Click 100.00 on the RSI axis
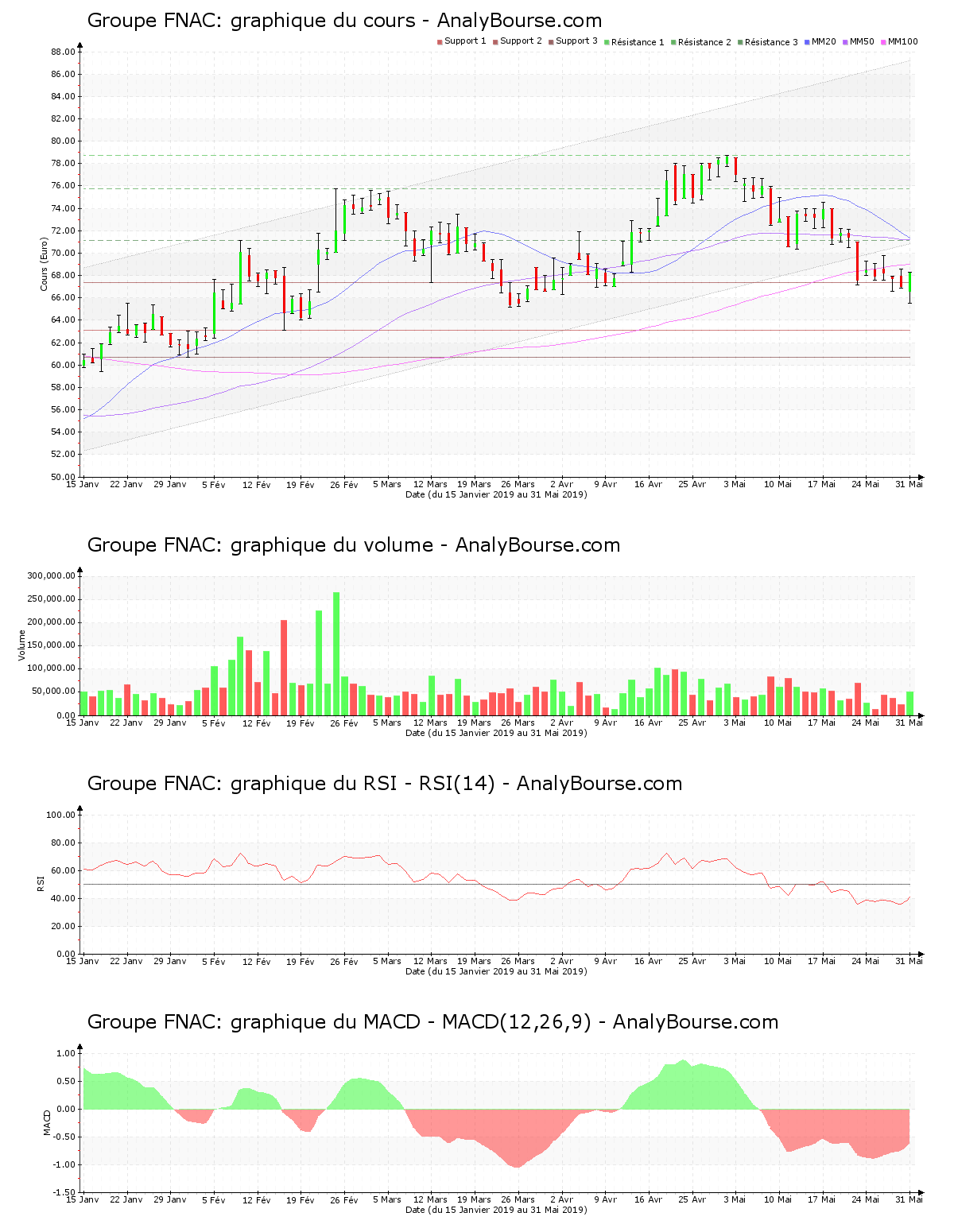The image size is (954, 1232). pos(60,815)
